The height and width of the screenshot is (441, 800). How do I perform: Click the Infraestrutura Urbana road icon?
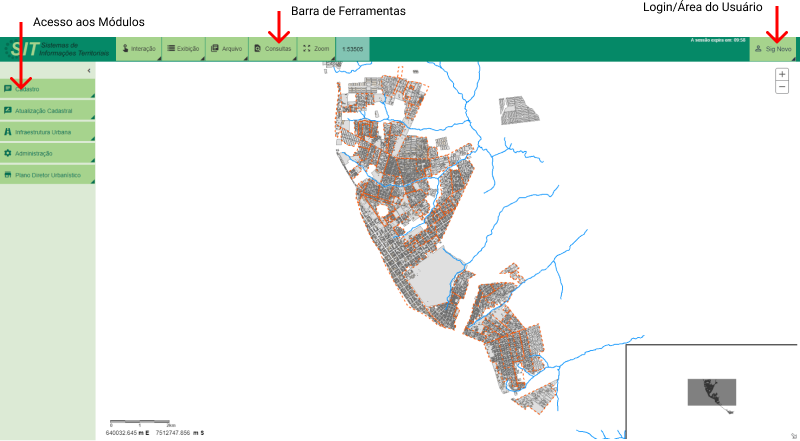coord(8,131)
